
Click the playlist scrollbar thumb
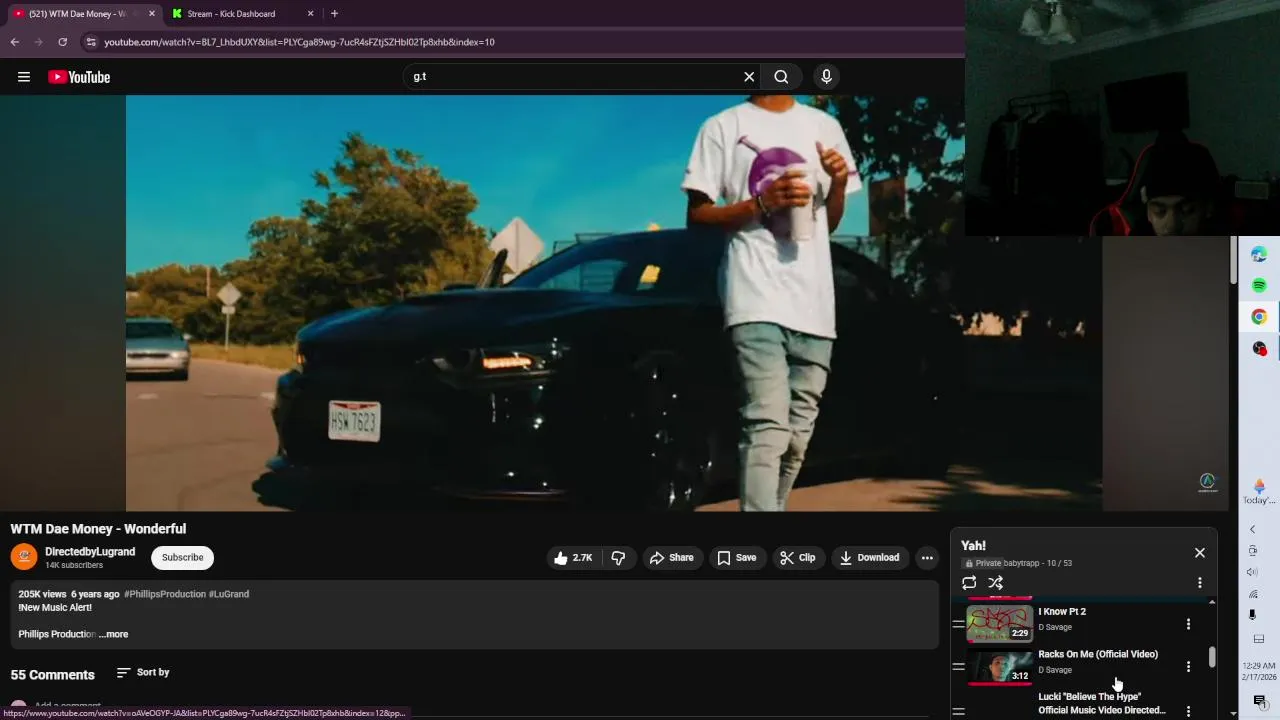(1212, 657)
